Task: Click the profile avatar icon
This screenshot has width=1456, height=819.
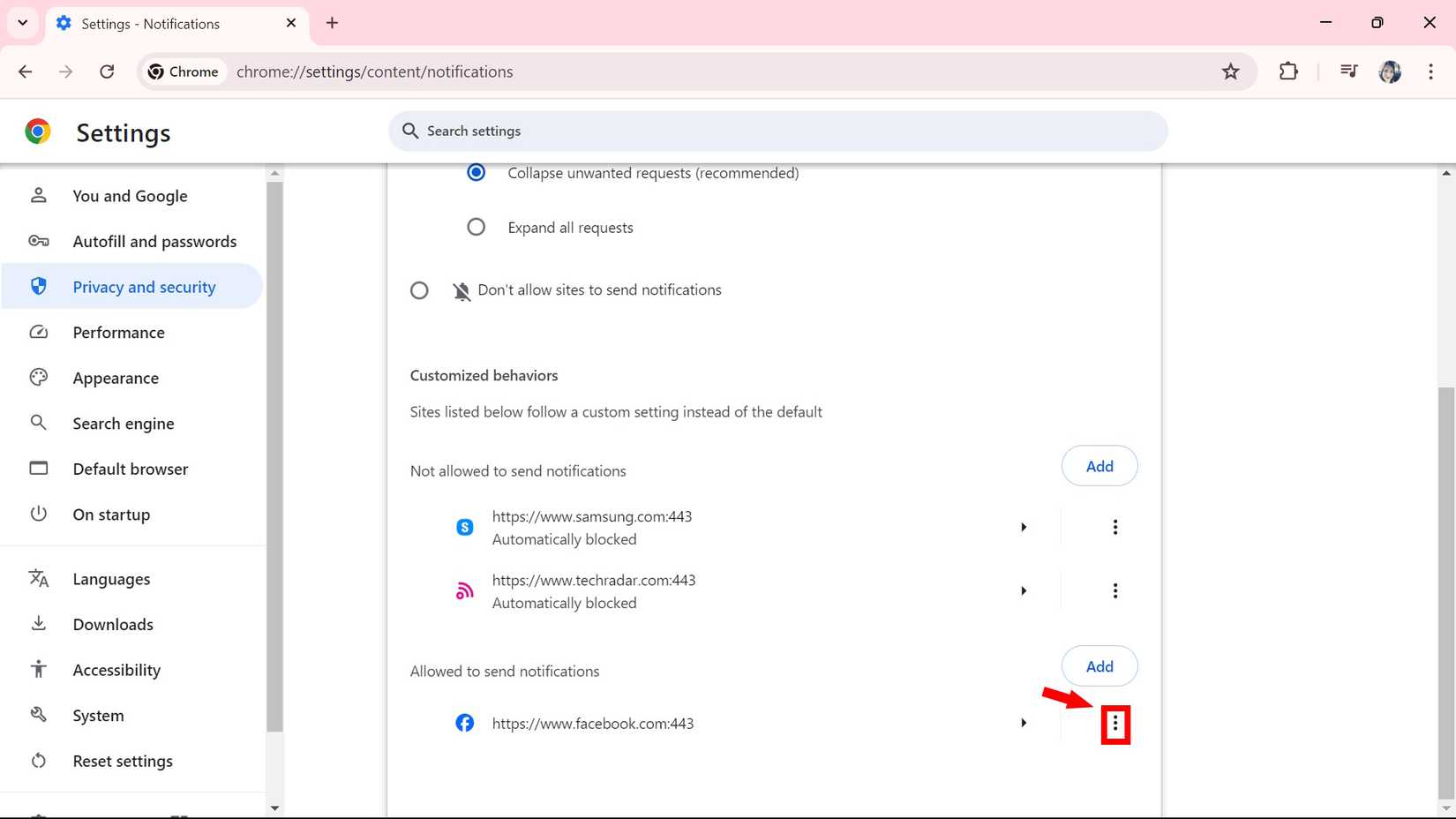Action: pos(1390,71)
